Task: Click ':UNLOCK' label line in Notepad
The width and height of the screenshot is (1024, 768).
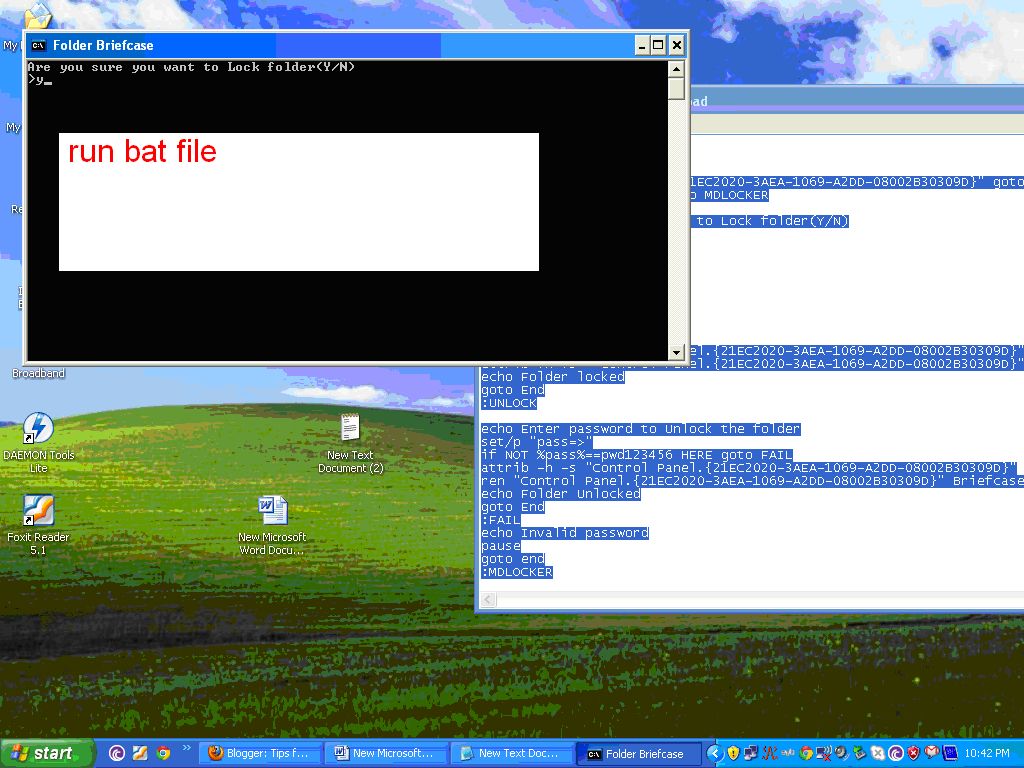Action: click(x=509, y=403)
